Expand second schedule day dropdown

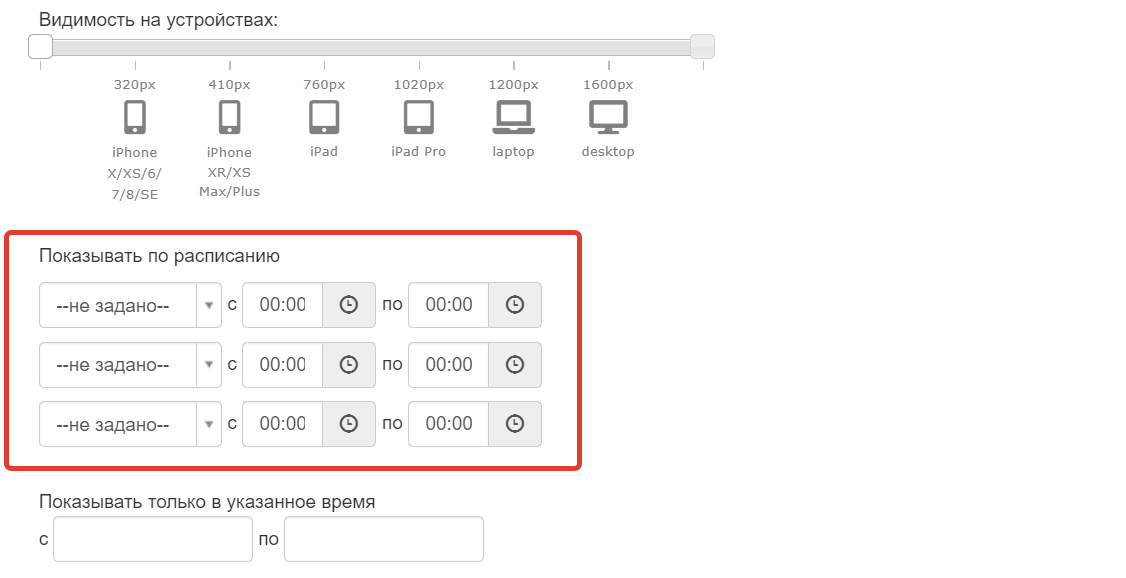(130, 365)
